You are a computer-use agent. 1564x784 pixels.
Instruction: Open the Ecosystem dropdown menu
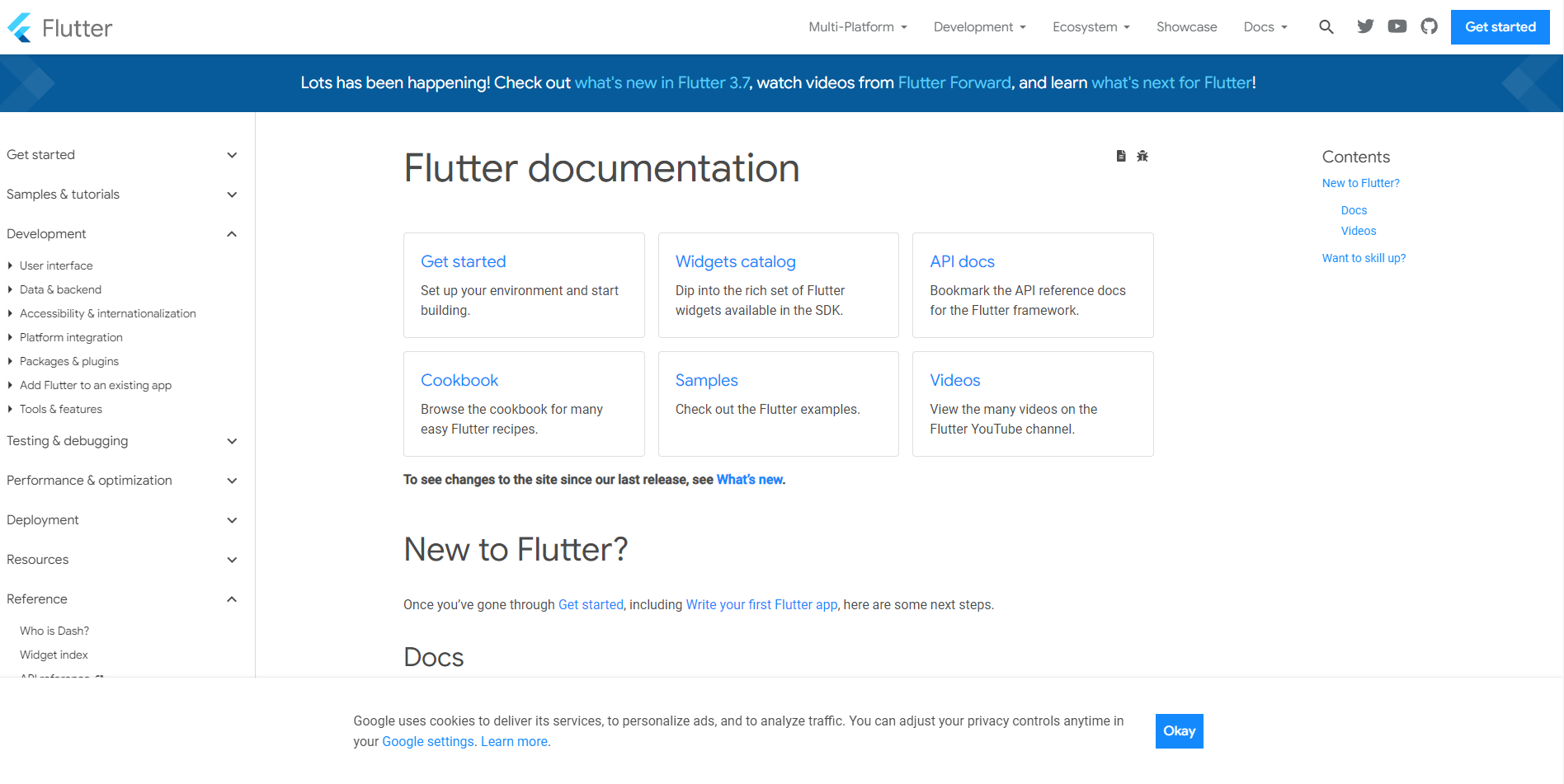[1091, 27]
